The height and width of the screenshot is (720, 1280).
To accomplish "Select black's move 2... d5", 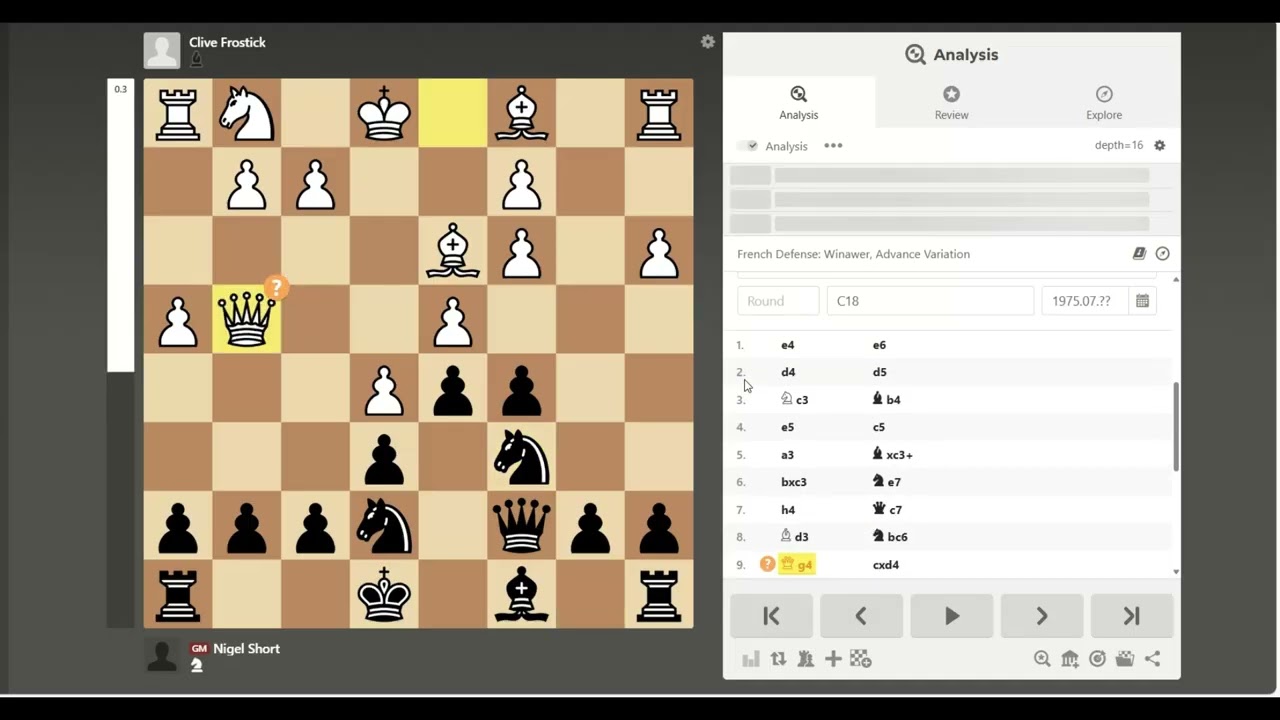I will click(879, 372).
